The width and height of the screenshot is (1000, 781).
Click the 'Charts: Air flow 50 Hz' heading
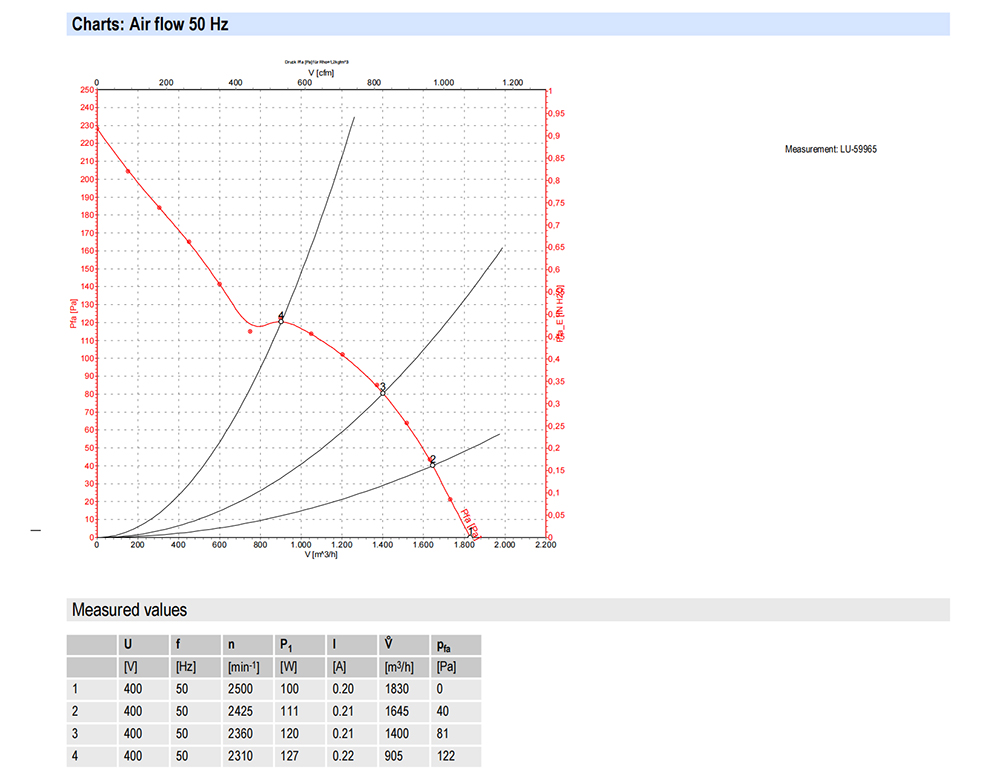pos(150,25)
